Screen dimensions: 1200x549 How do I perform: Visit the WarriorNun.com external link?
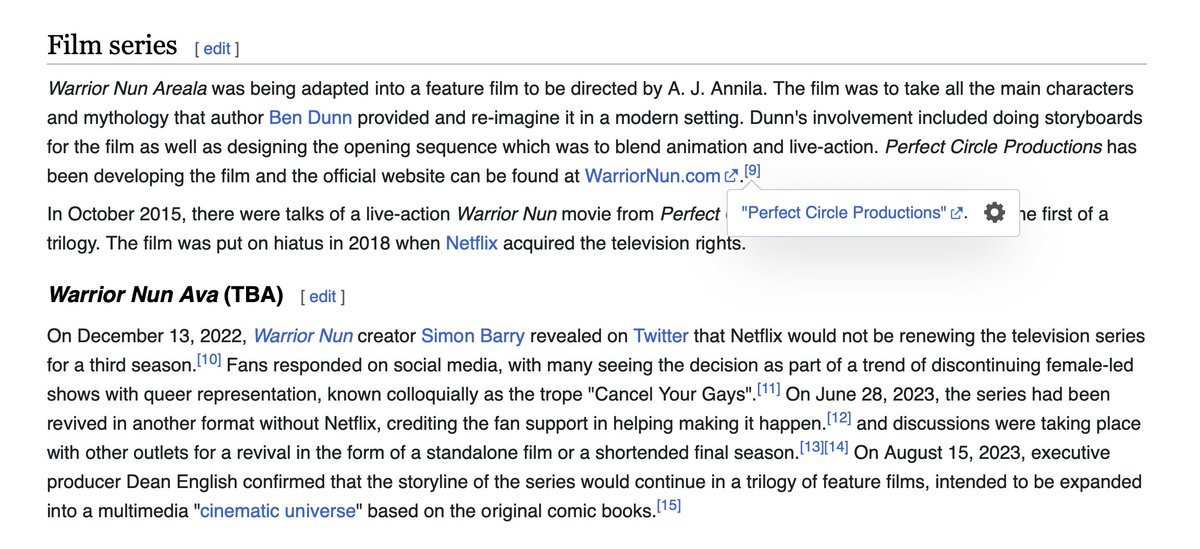pyautogui.click(x=652, y=176)
